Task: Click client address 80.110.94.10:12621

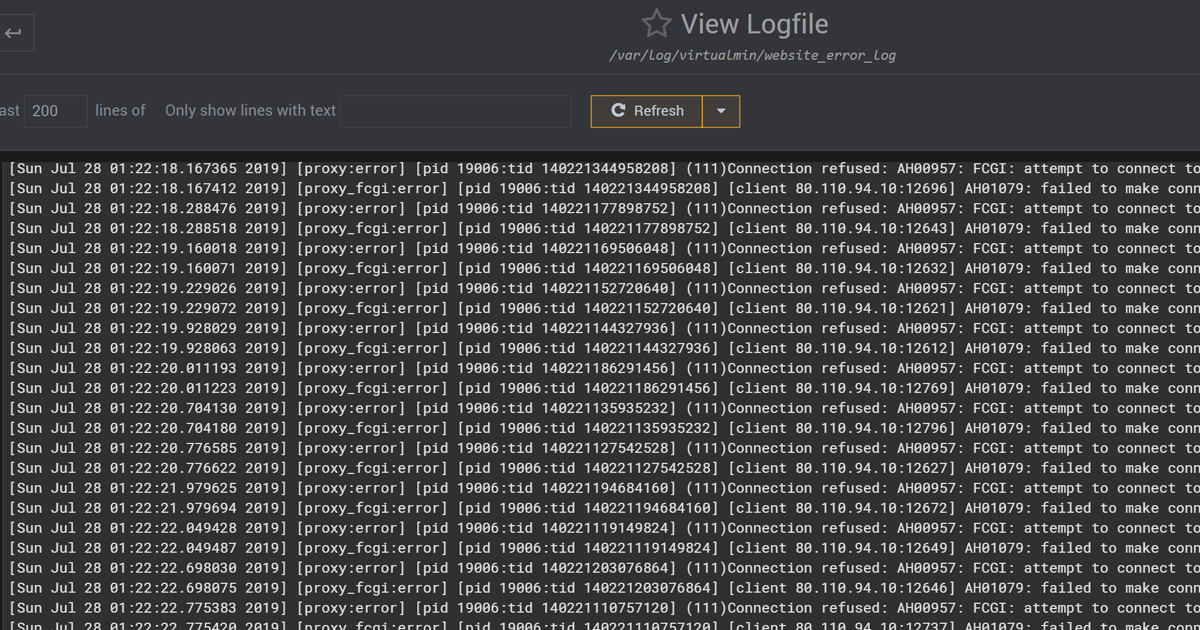Action: coord(872,308)
